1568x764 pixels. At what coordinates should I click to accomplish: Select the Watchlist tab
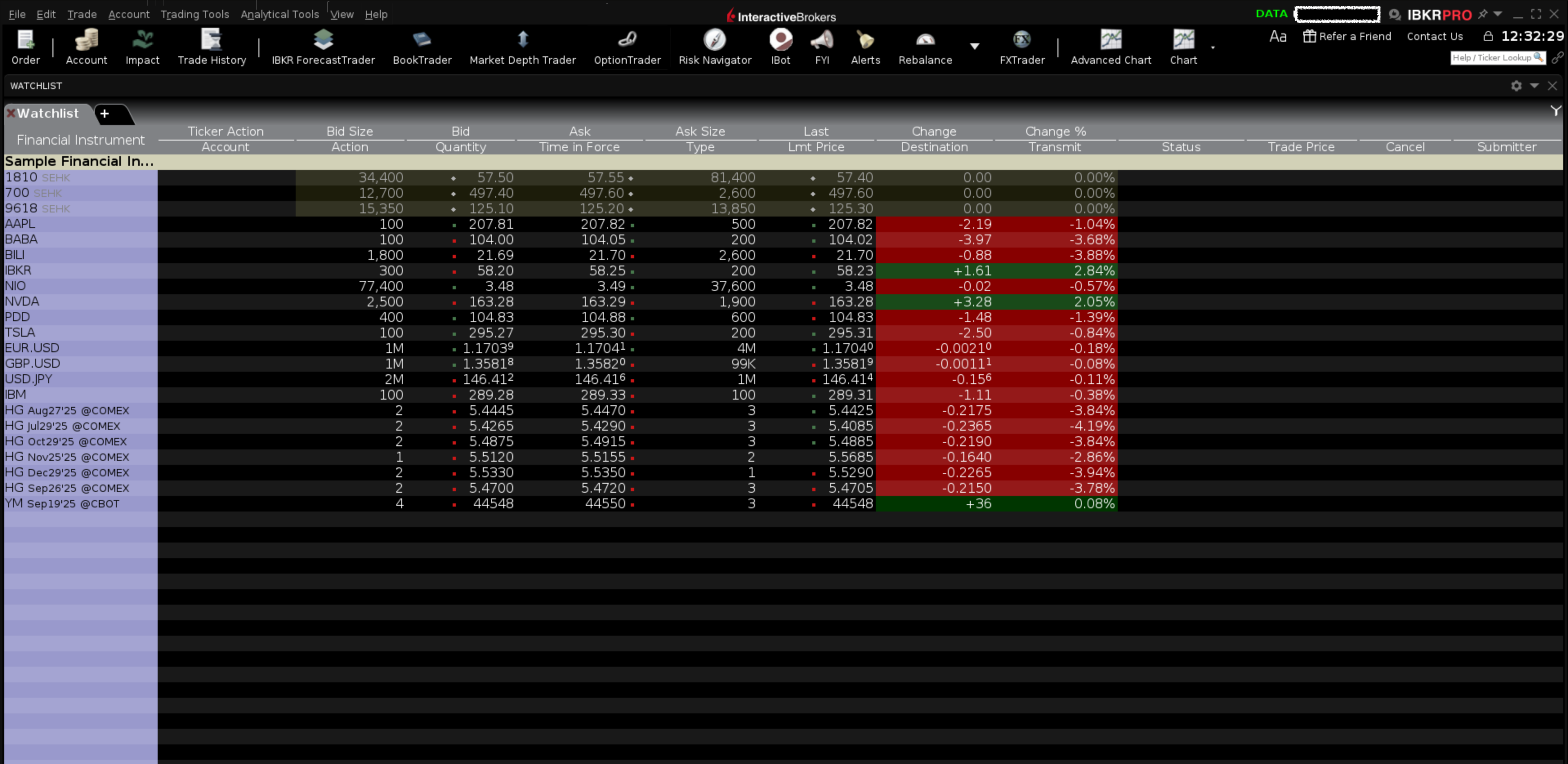click(x=47, y=113)
